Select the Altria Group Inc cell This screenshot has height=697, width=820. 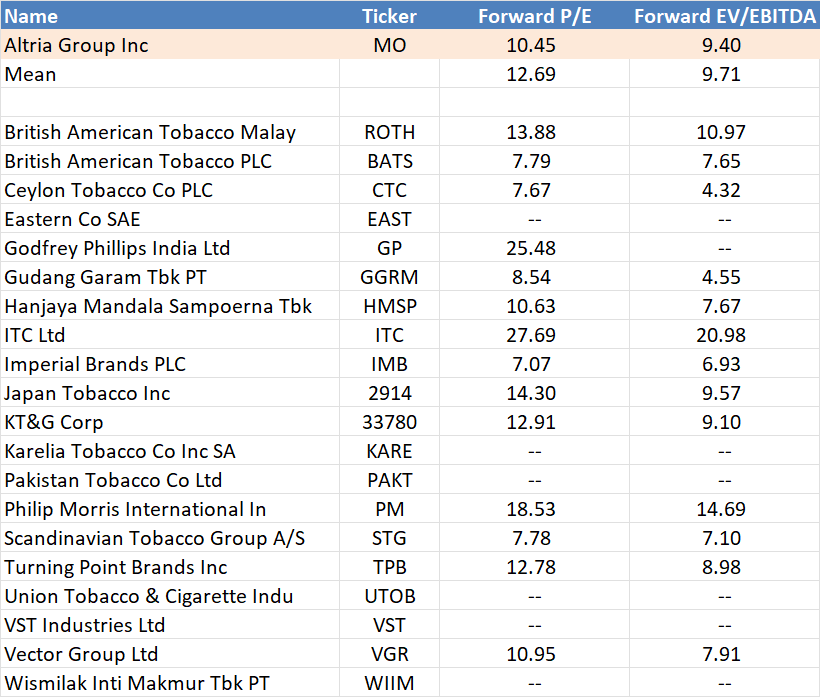point(170,45)
